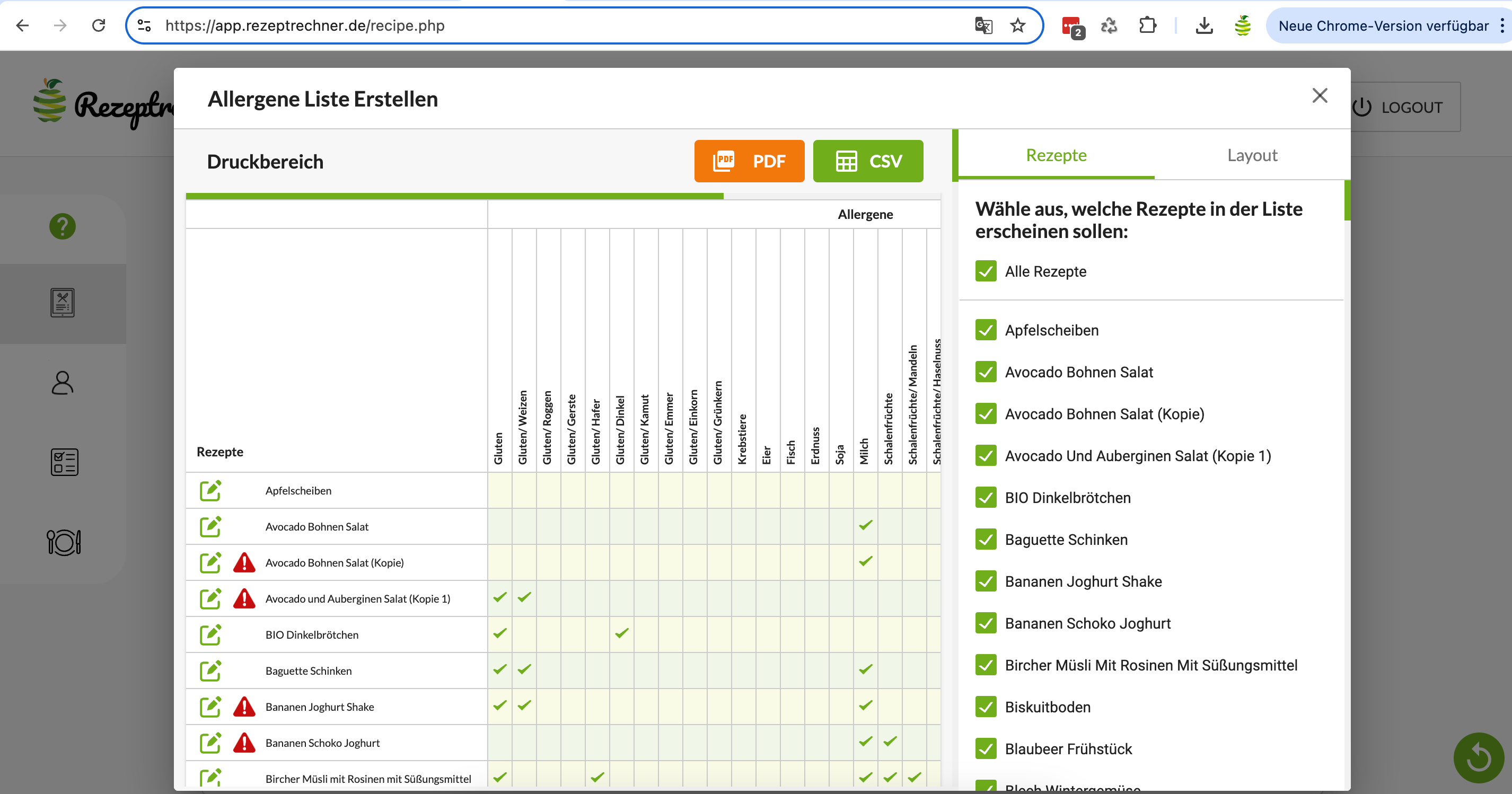The height and width of the screenshot is (794, 1512).
Task: Click the Milch column header
Action: tap(864, 451)
